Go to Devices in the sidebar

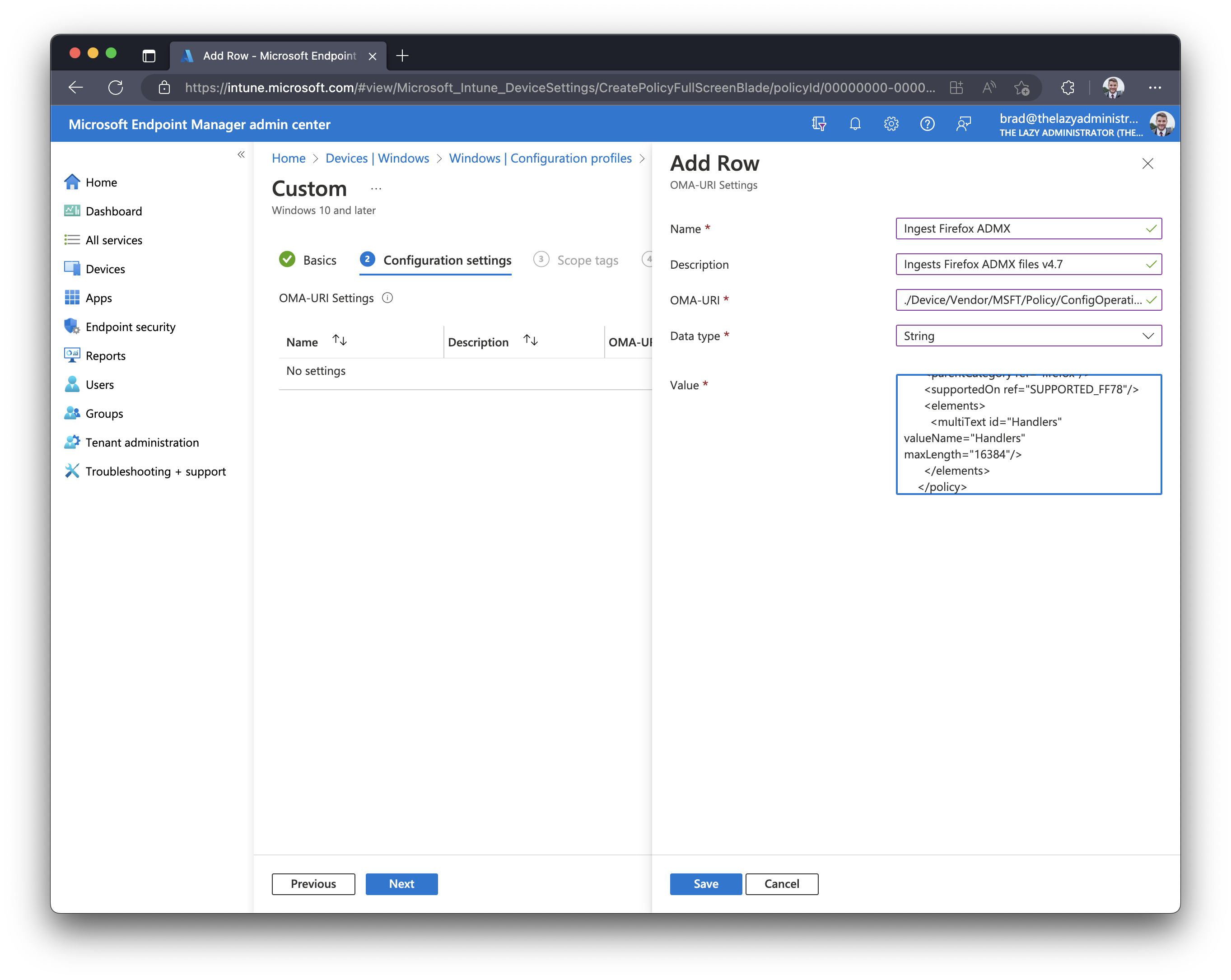tap(95, 269)
